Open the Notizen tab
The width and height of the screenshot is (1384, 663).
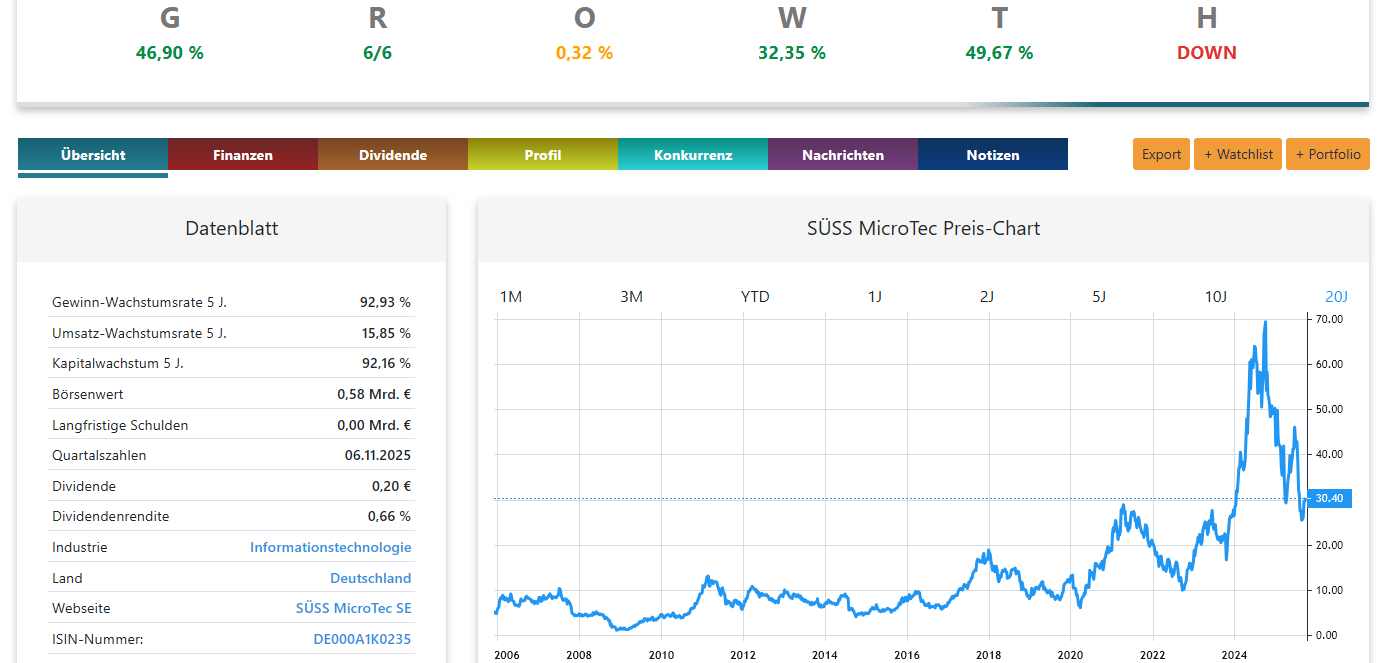click(993, 155)
